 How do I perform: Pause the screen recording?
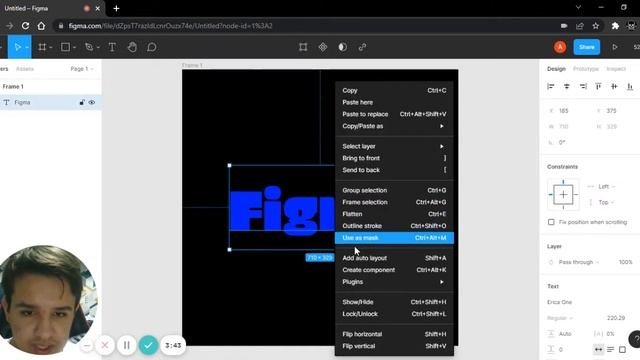click(x=127, y=345)
